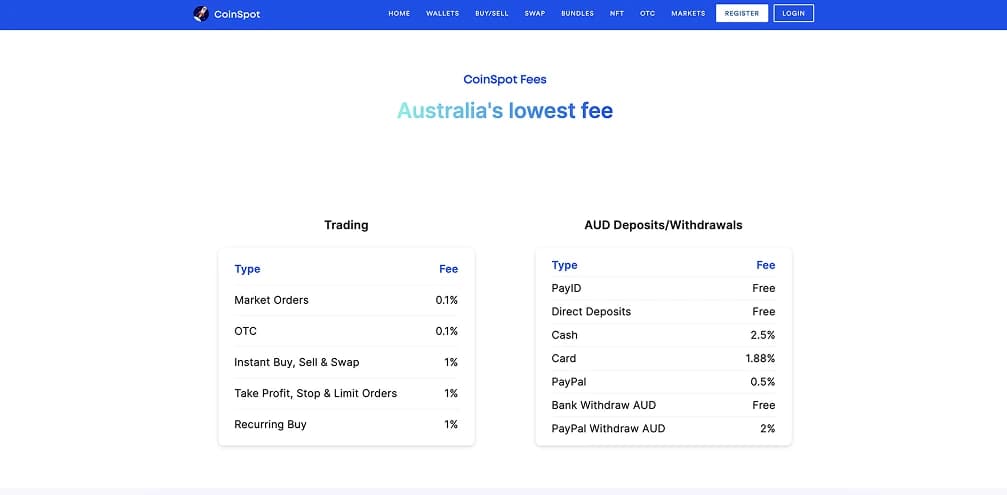Open the HOME nav item
The width and height of the screenshot is (1007, 495).
[x=399, y=13]
